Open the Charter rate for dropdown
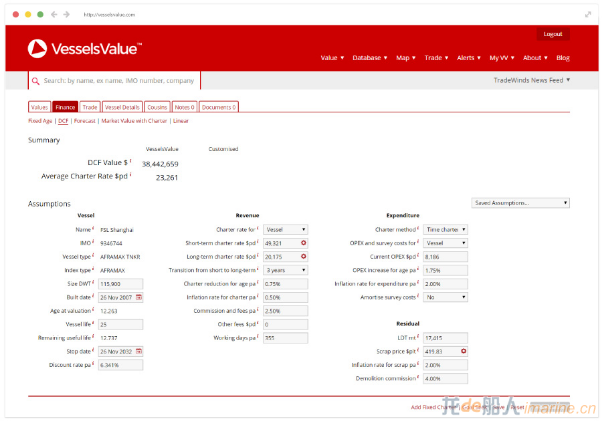602x421 pixels. point(285,229)
